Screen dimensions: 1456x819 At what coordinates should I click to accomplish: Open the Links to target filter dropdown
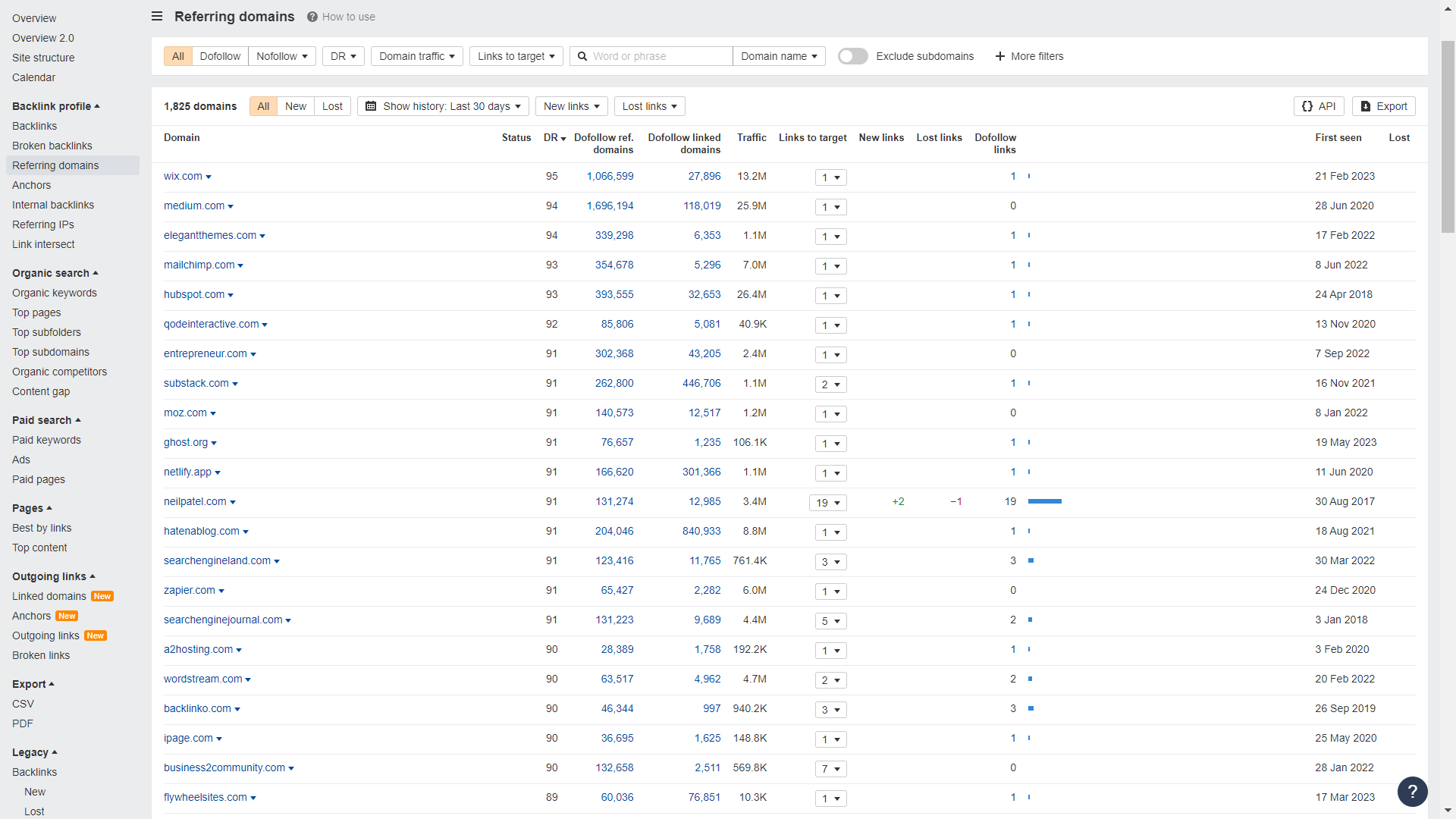[516, 56]
